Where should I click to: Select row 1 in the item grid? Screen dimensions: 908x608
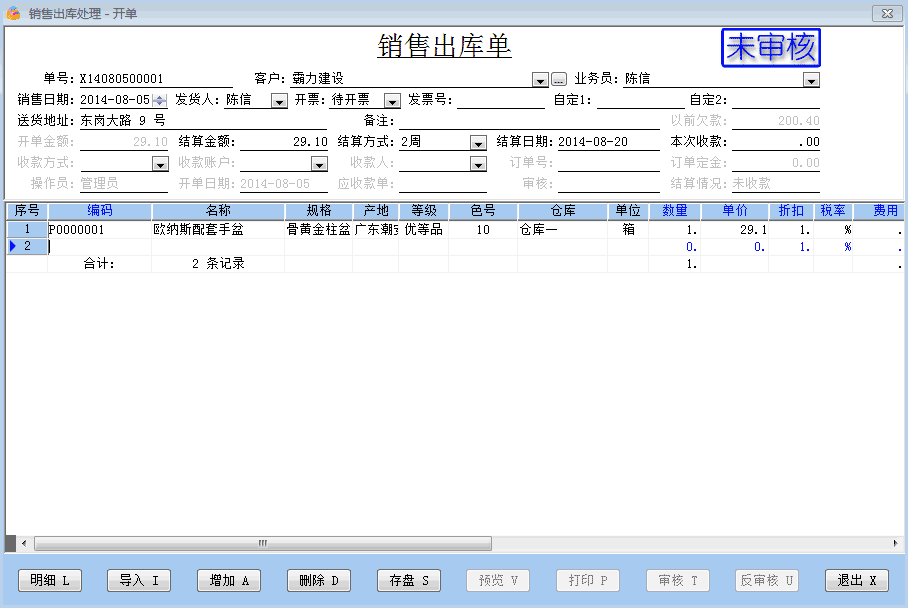27,229
